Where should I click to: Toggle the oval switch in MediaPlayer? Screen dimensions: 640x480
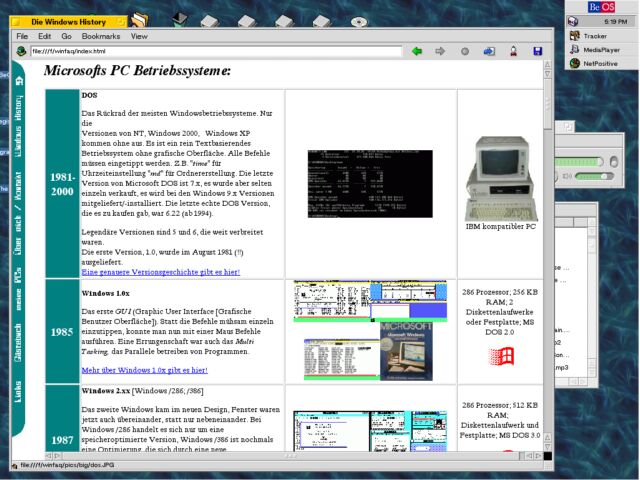(x=613, y=162)
